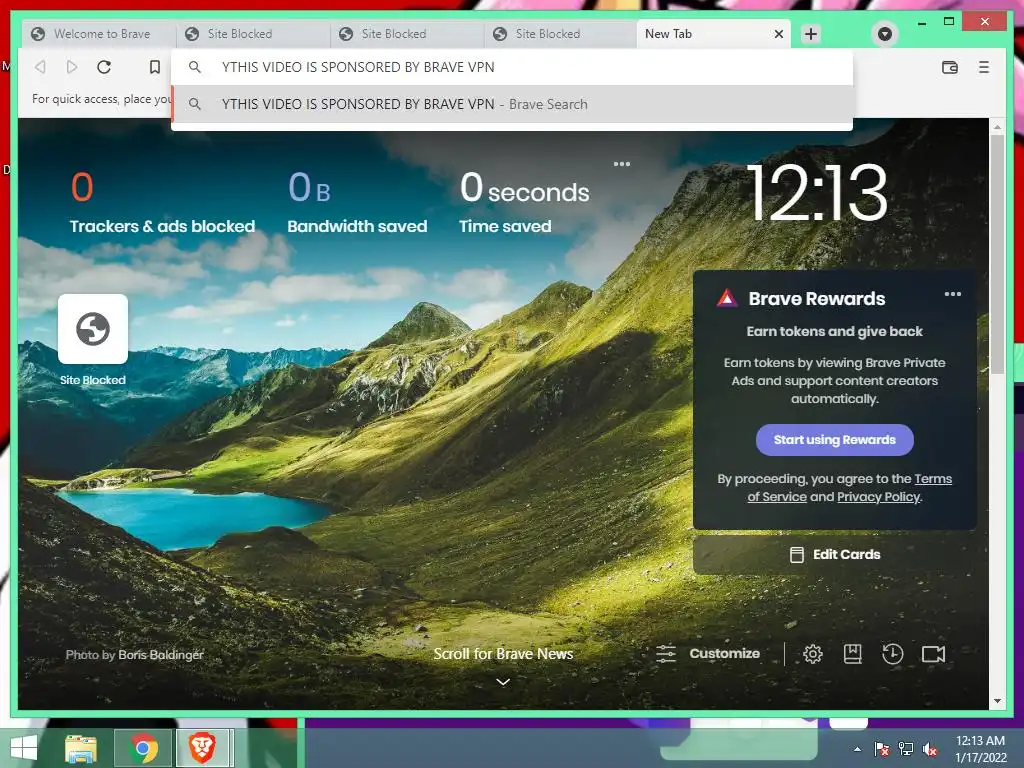Click the 12:13 clock widget

click(817, 193)
